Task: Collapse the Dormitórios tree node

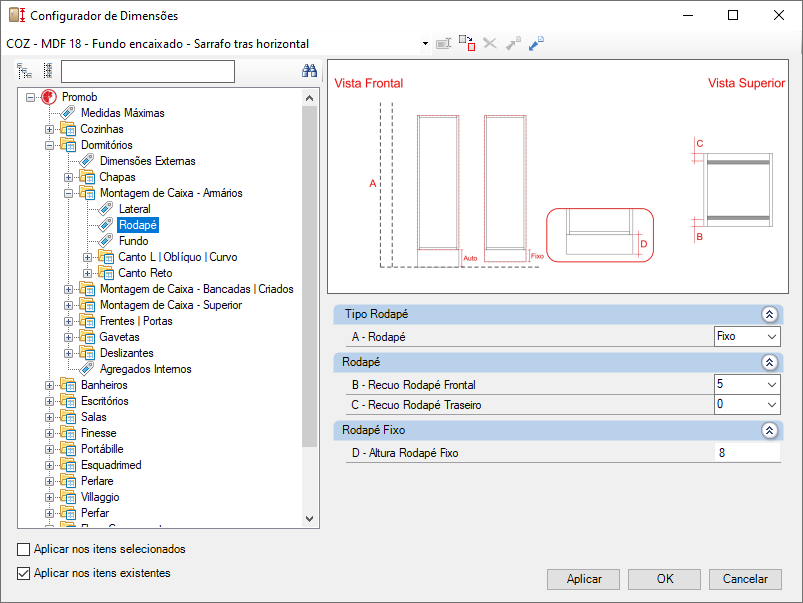Action: click(x=50, y=145)
